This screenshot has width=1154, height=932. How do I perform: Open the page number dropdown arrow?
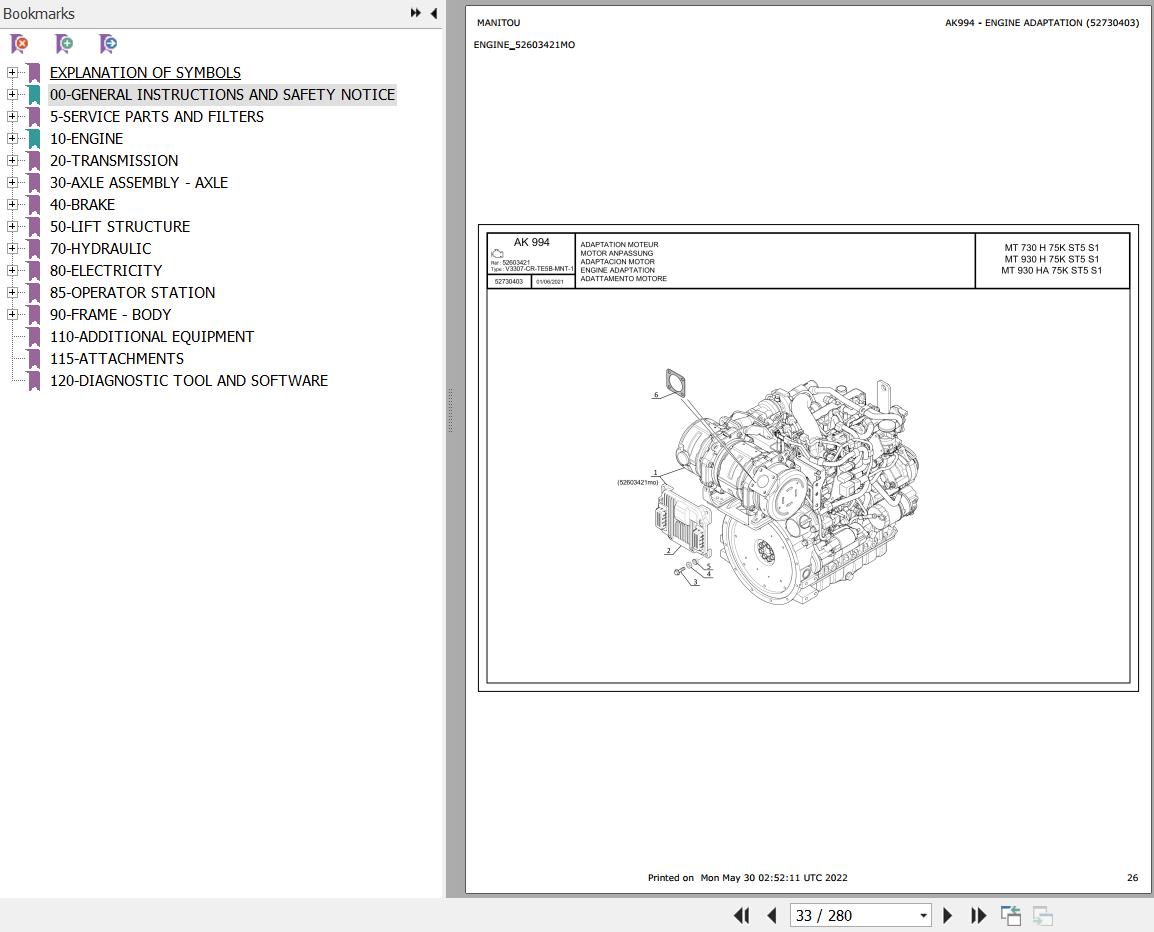coord(923,916)
